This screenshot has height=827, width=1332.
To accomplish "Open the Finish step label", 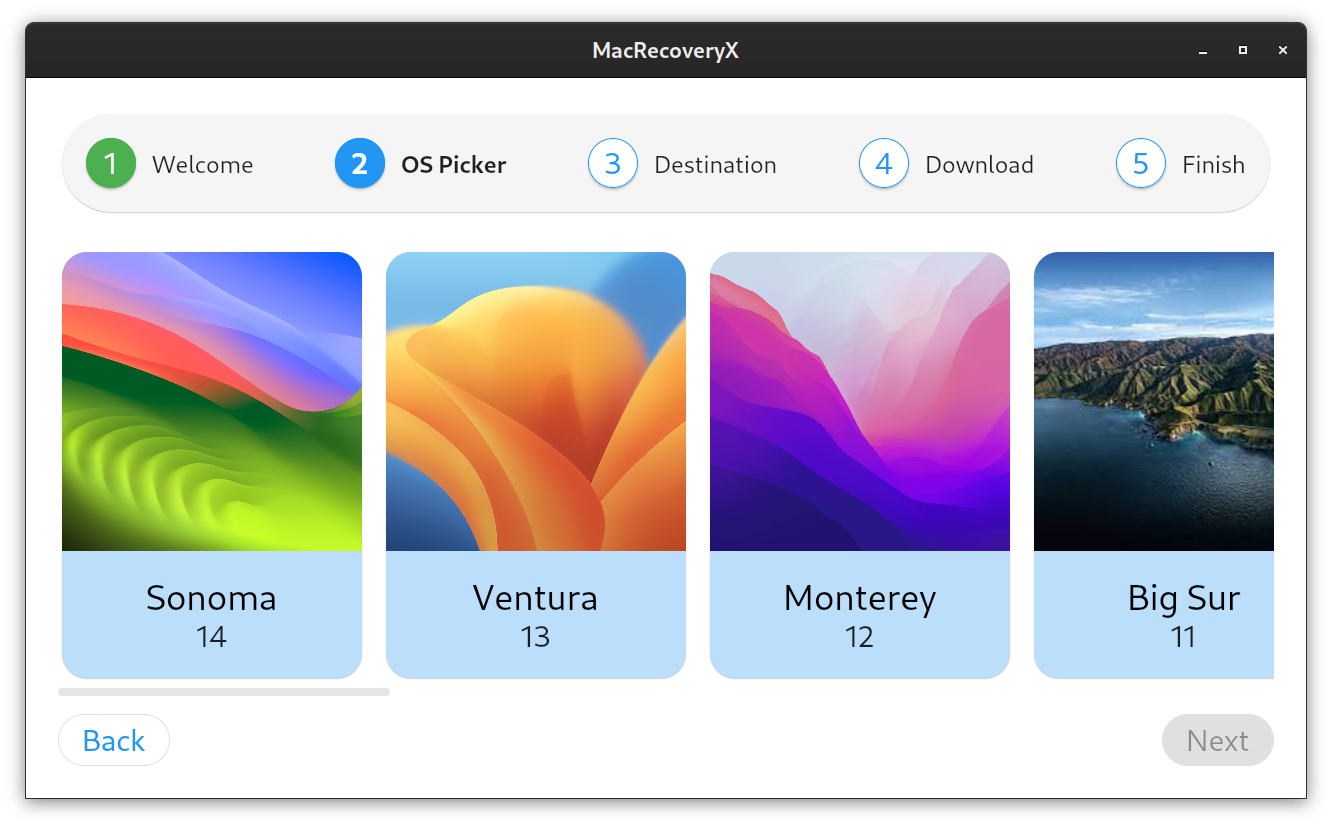I will (x=1214, y=165).
